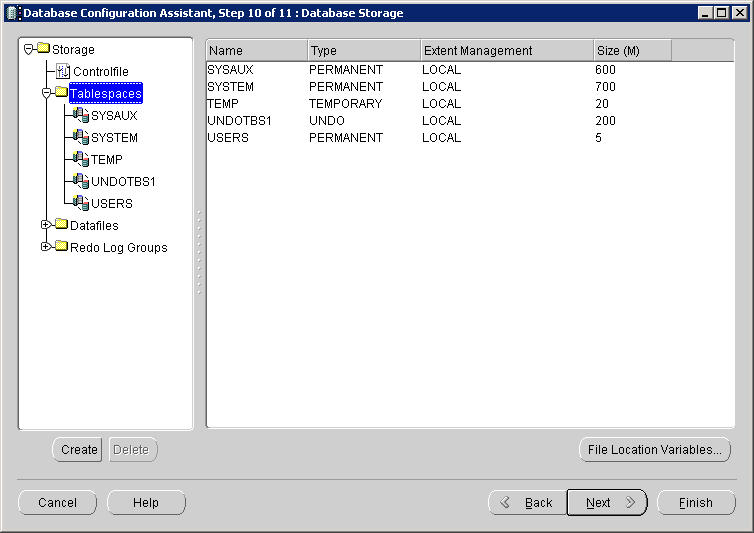Expand the Redo Log Groups node
This screenshot has height=533, width=754.
pos(46,247)
